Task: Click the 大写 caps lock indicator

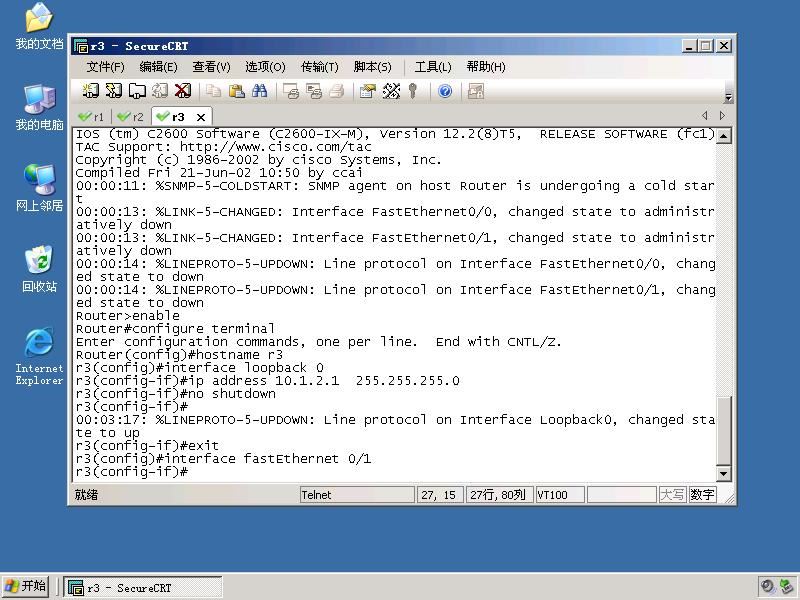Action: [x=672, y=495]
